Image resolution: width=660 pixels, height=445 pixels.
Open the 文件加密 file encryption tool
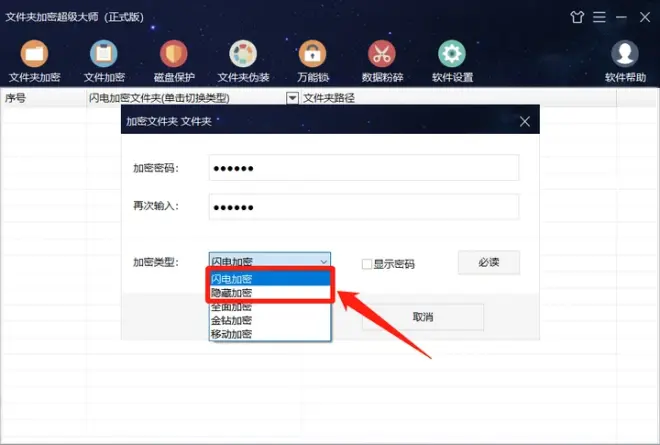104,61
